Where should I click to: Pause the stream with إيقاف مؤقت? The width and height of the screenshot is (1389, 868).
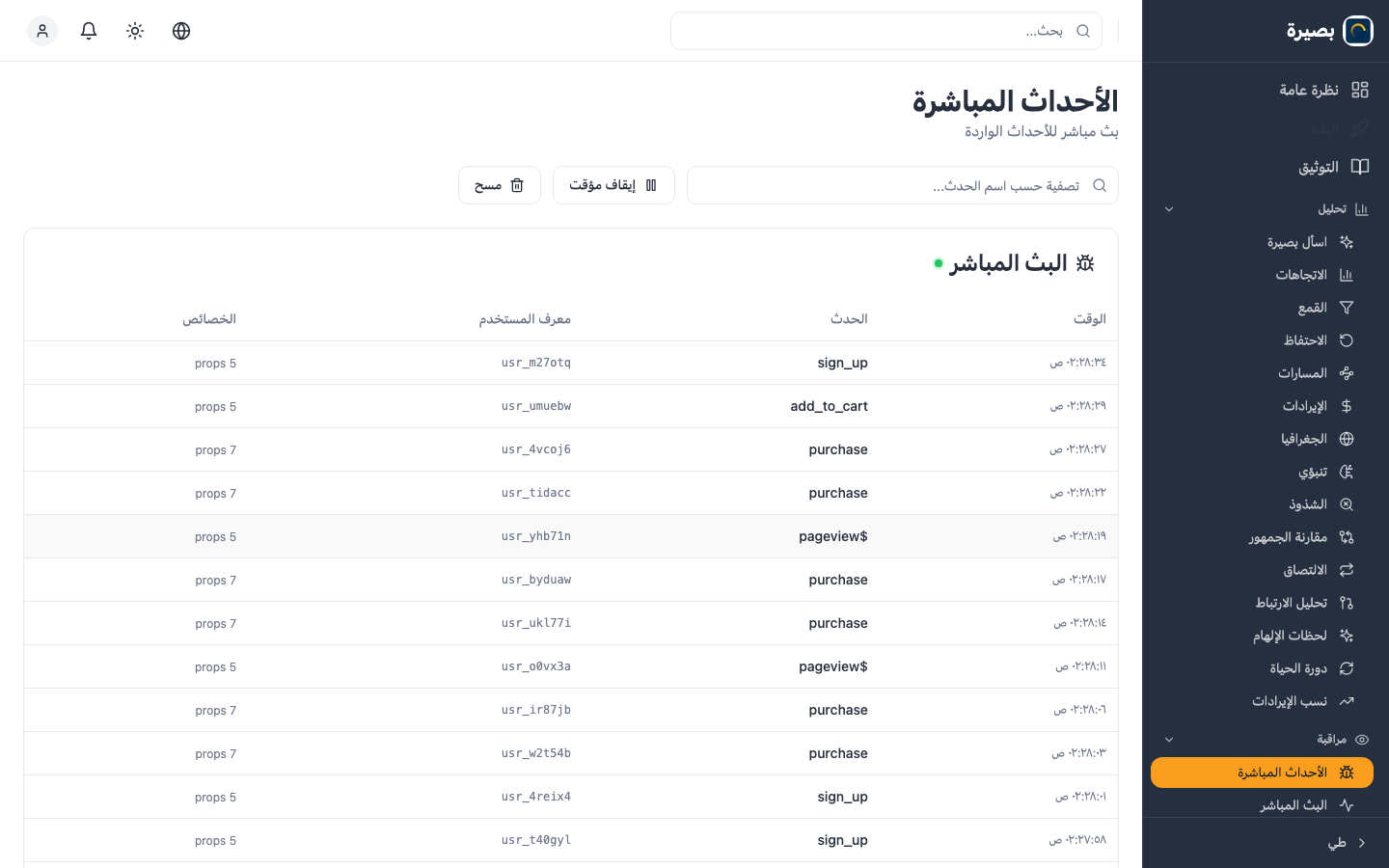tap(613, 185)
